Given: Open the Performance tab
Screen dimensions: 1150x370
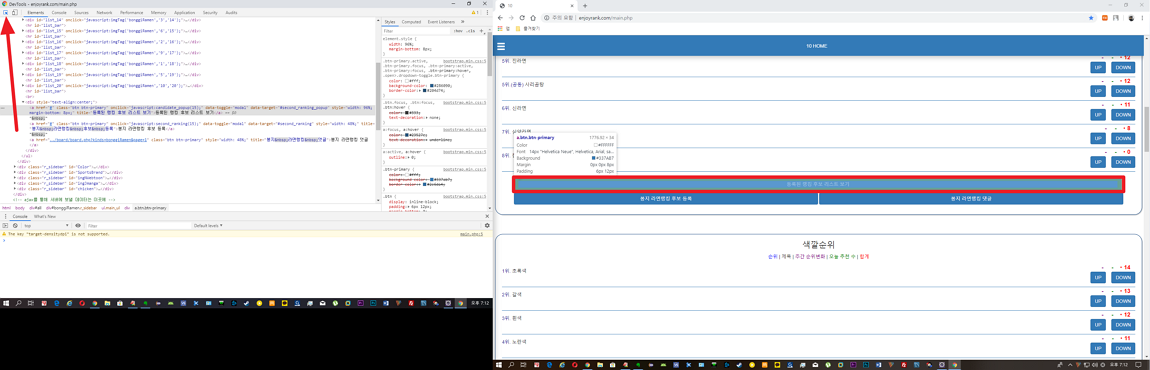Looking at the screenshot, I should coord(132,12).
